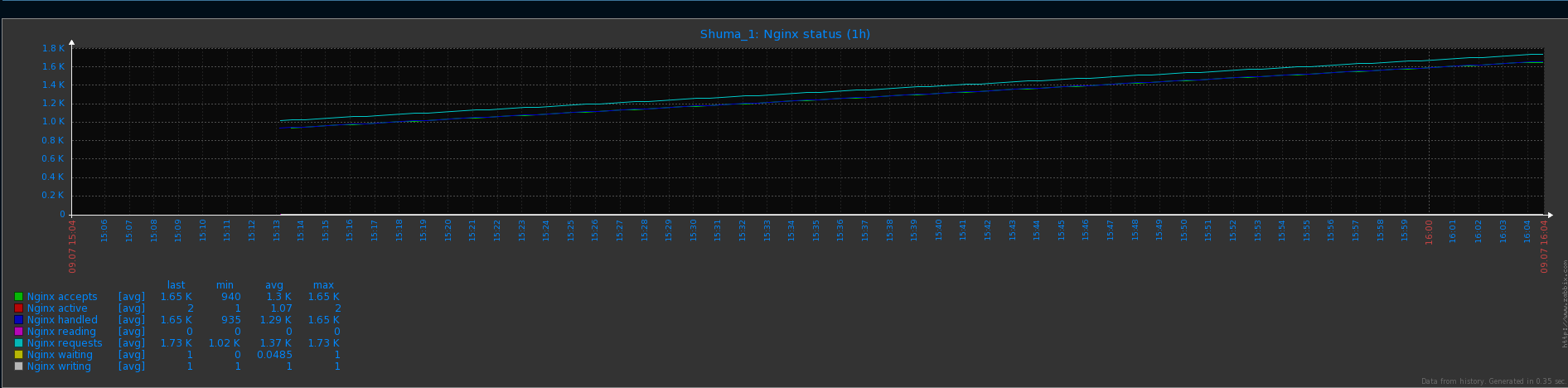Image resolution: width=1568 pixels, height=388 pixels.
Task: Select the Nginx accepts legend label
Action: [x=62, y=297]
